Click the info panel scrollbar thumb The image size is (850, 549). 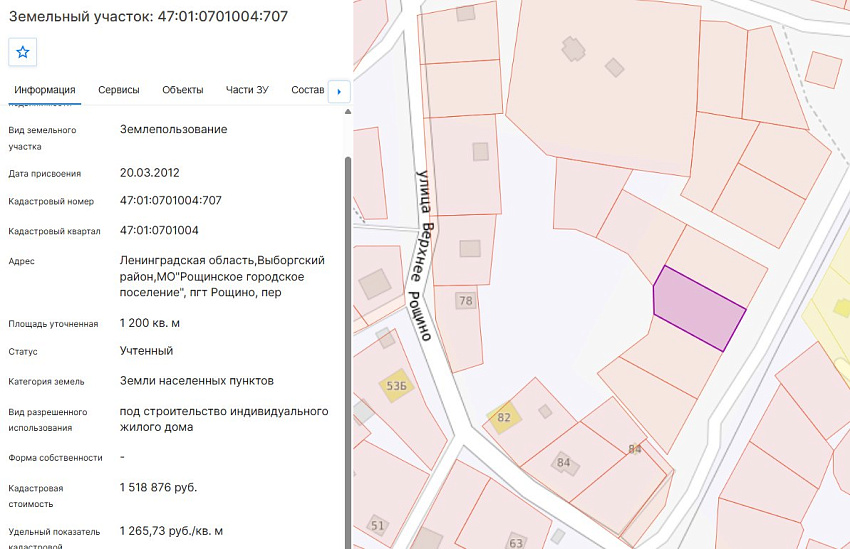348,352
